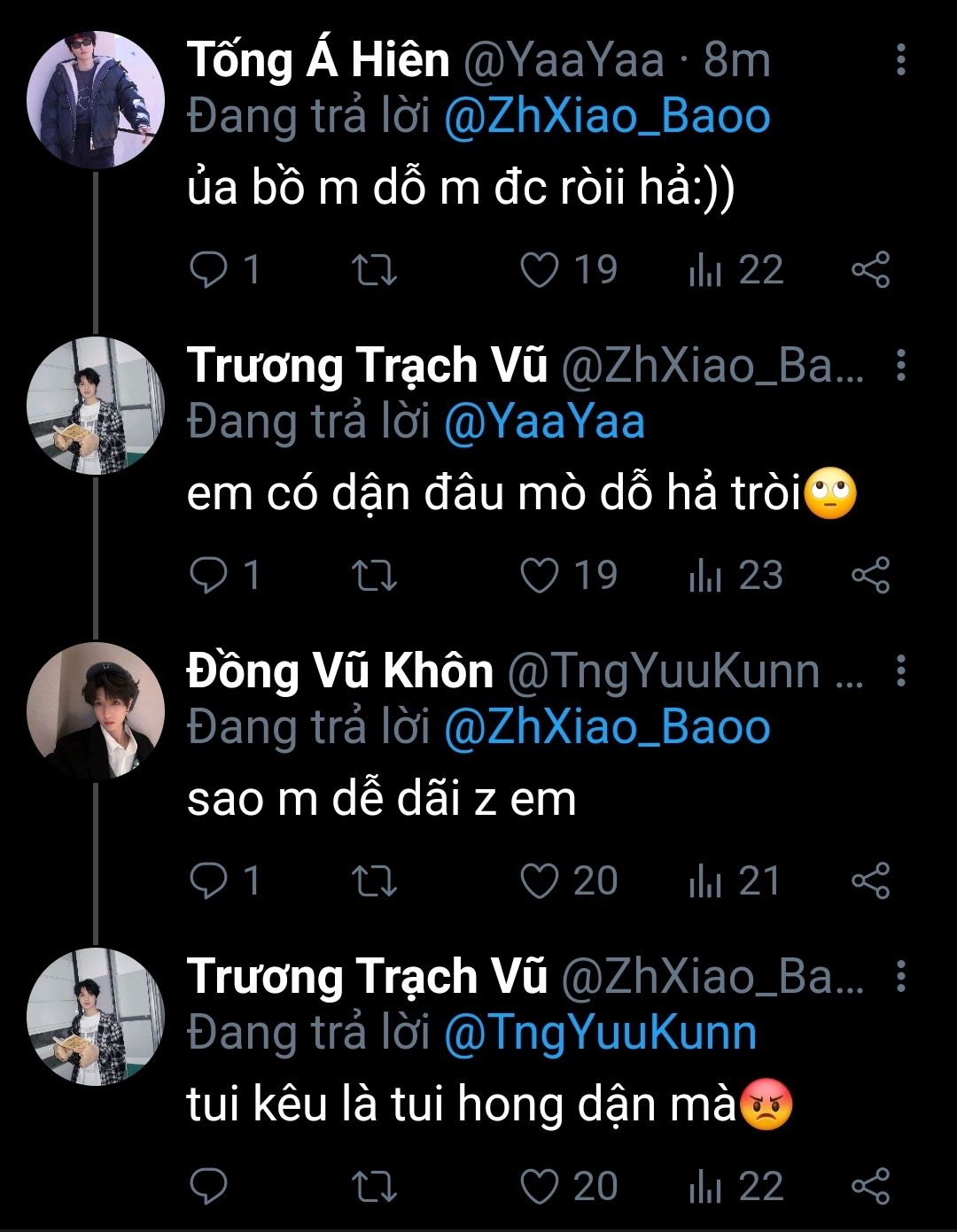Retweet Tống Á Hiên's tweet
Image resolution: width=957 pixels, height=1232 pixels.
coord(374,270)
